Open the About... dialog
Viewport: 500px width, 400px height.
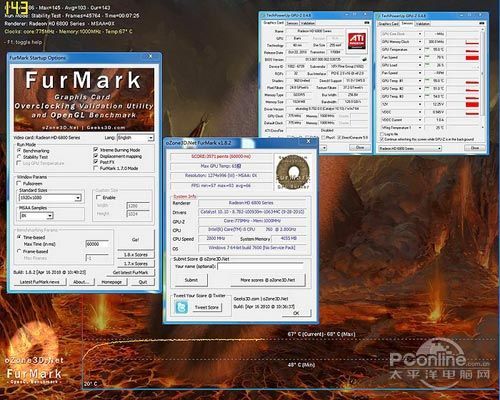coord(81,282)
